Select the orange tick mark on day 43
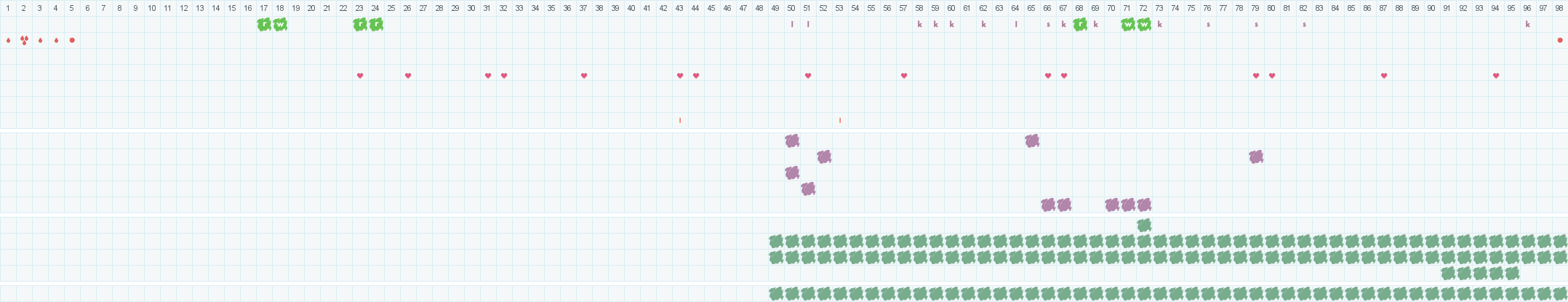The height and width of the screenshot is (302, 1568). point(680,120)
